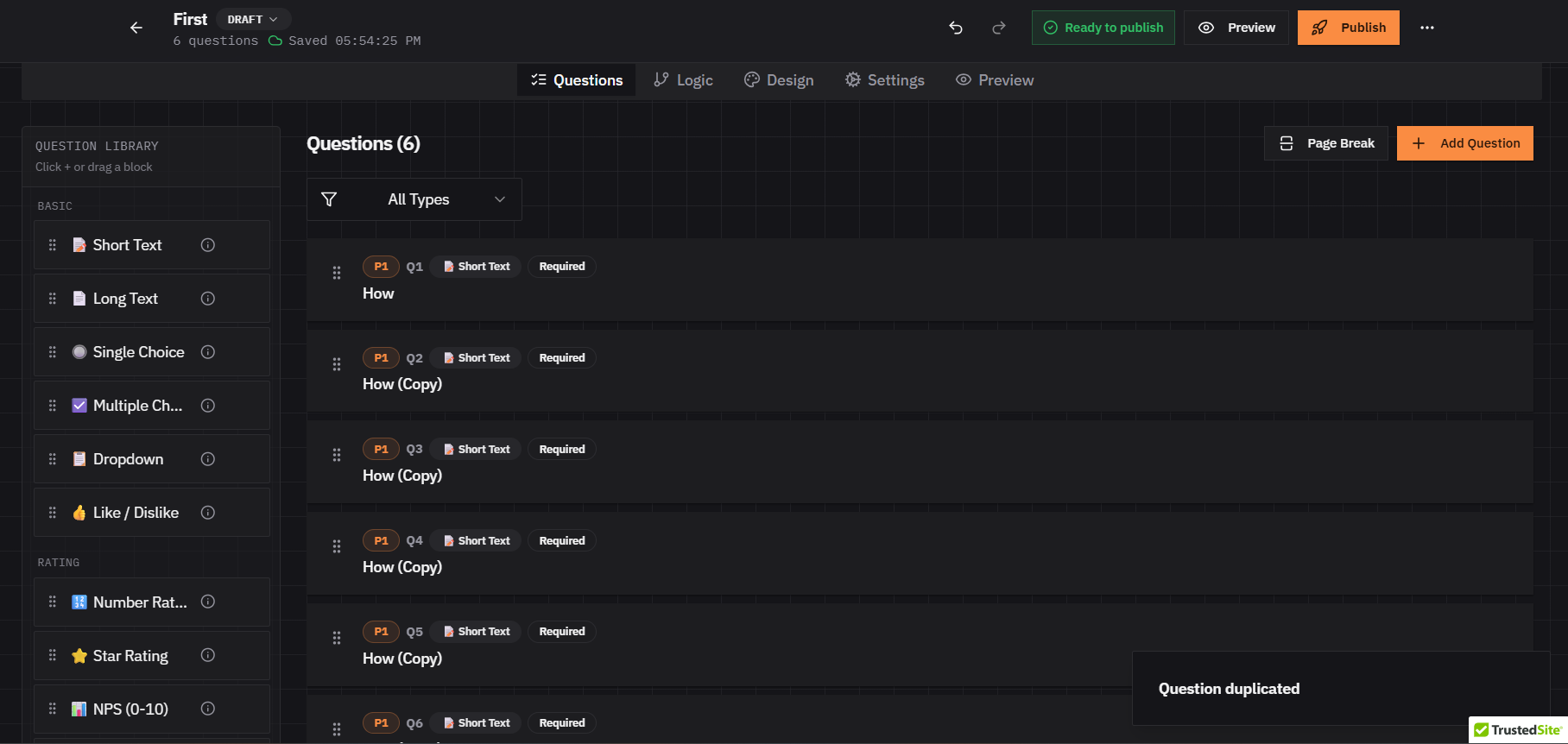
Task: Show info for Like / Dislike block
Action: pyautogui.click(x=208, y=513)
